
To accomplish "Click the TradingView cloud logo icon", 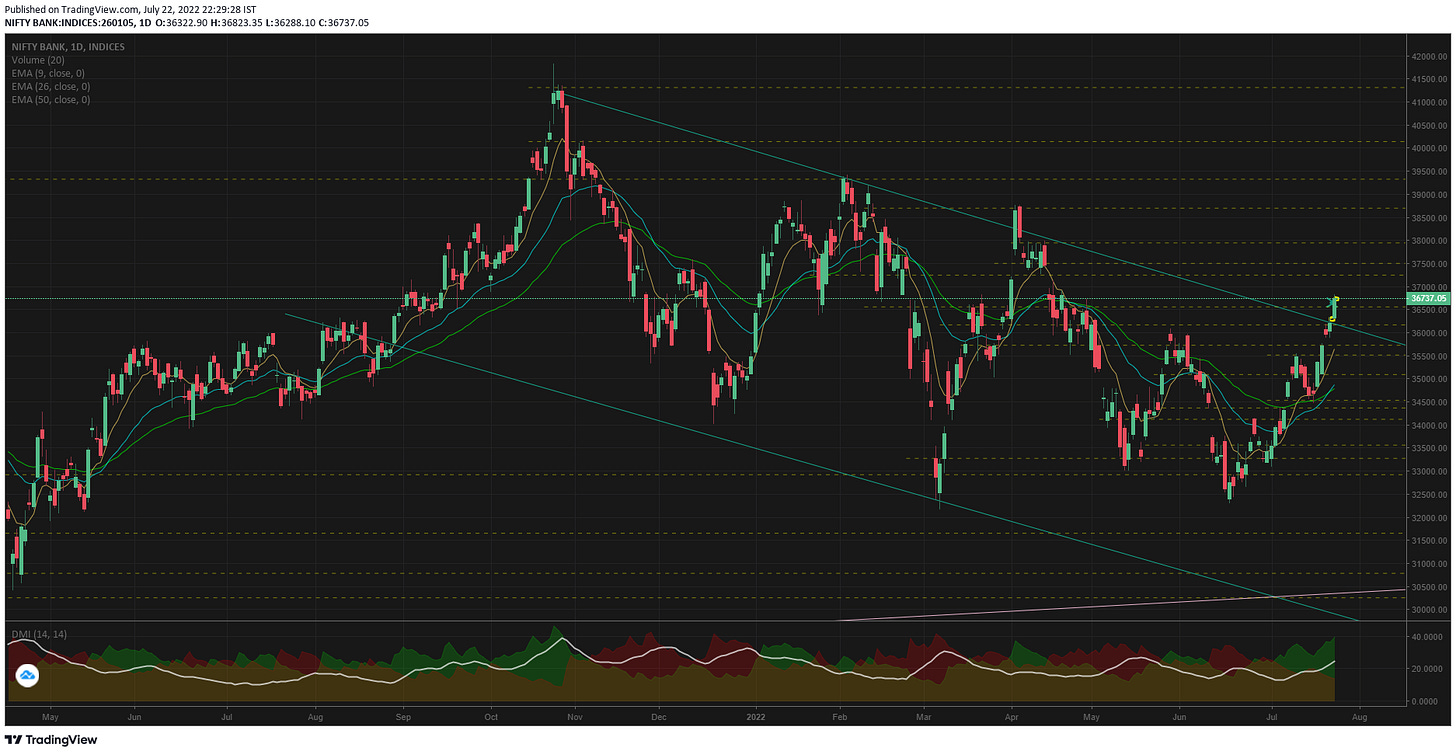I will click(28, 675).
